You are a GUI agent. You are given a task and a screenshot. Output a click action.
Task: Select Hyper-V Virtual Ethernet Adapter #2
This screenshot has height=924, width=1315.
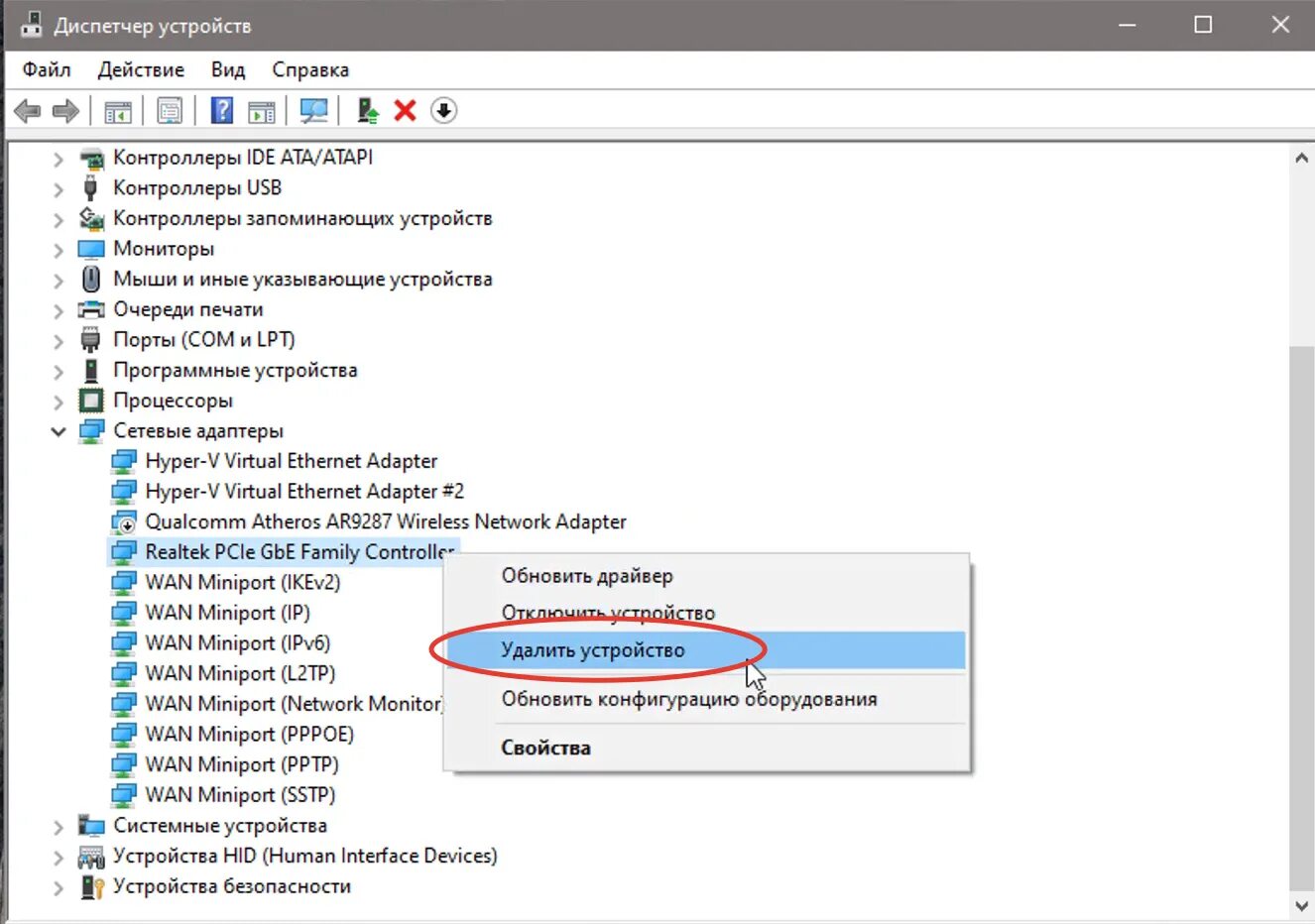pos(304,492)
